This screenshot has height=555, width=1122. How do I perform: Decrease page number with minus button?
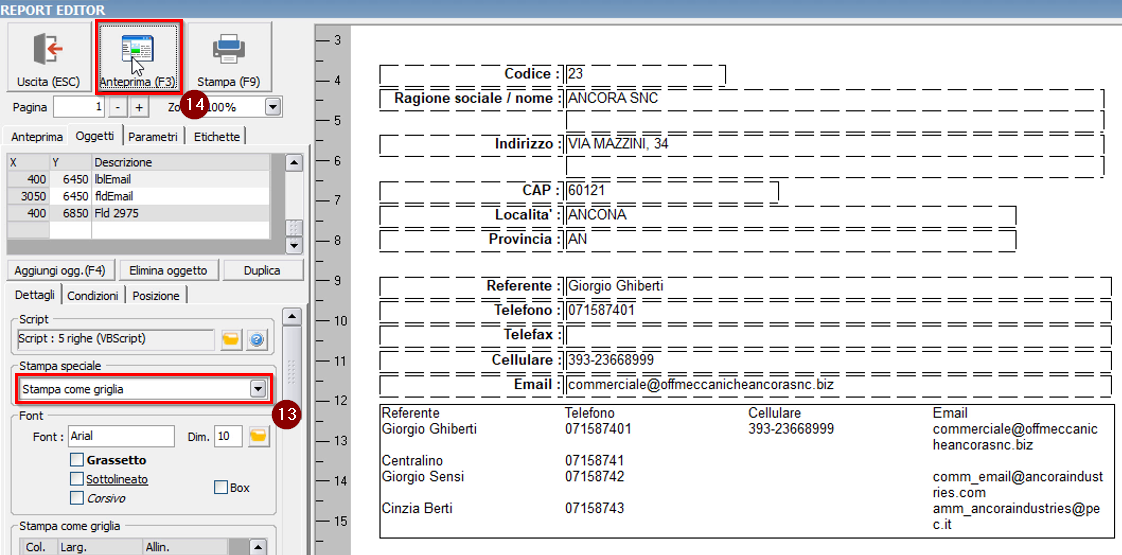pos(117,107)
